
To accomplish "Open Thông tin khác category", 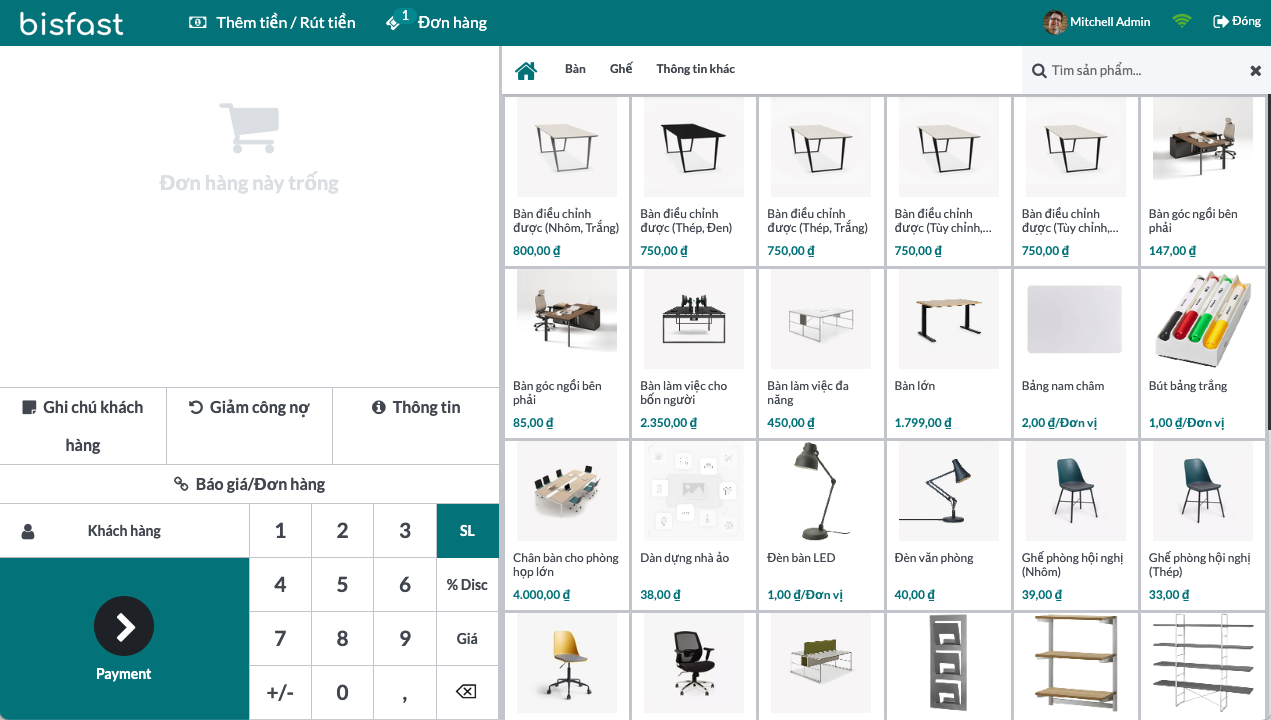I will tap(695, 69).
